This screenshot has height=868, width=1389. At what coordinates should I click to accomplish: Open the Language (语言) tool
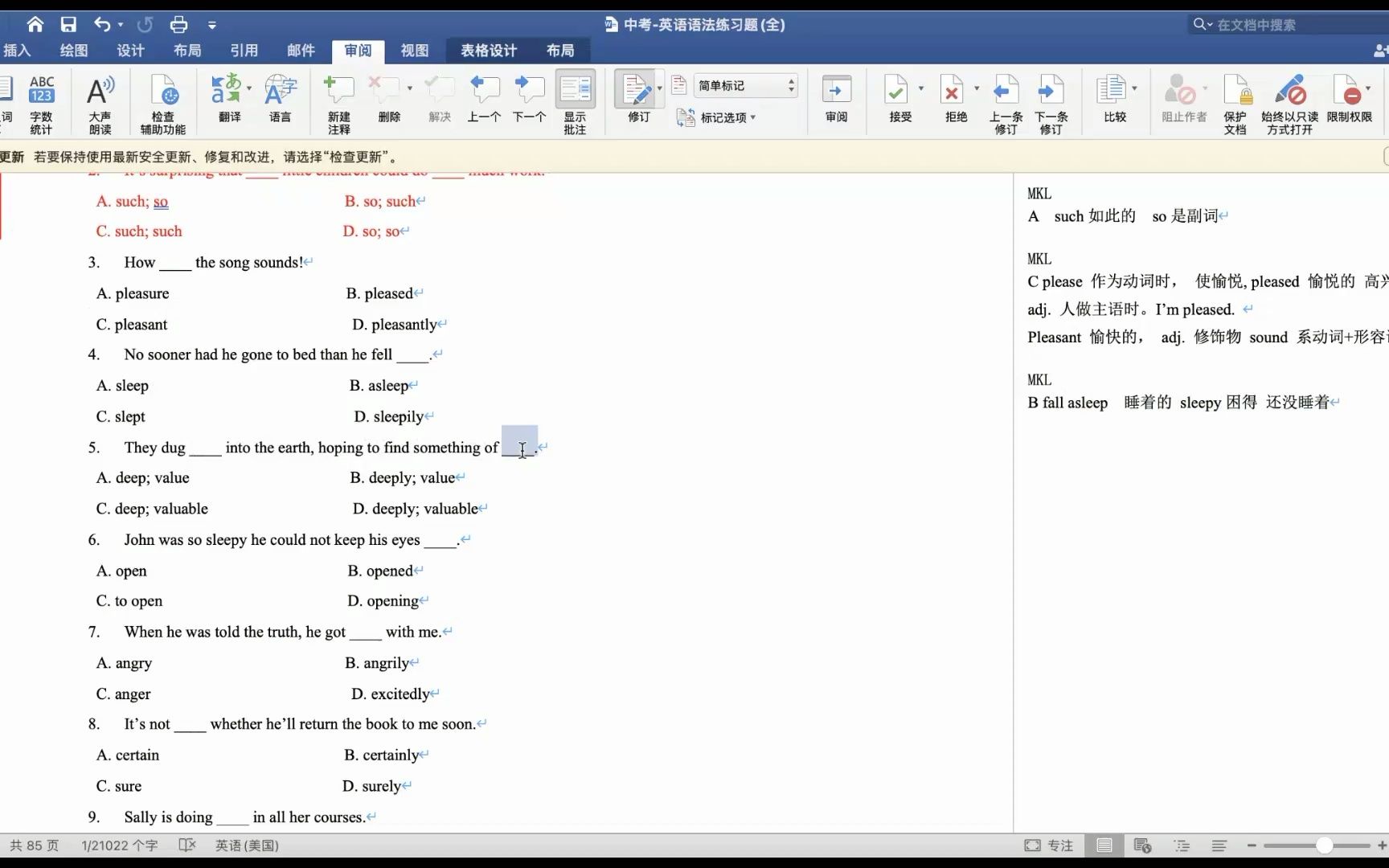tap(280, 98)
